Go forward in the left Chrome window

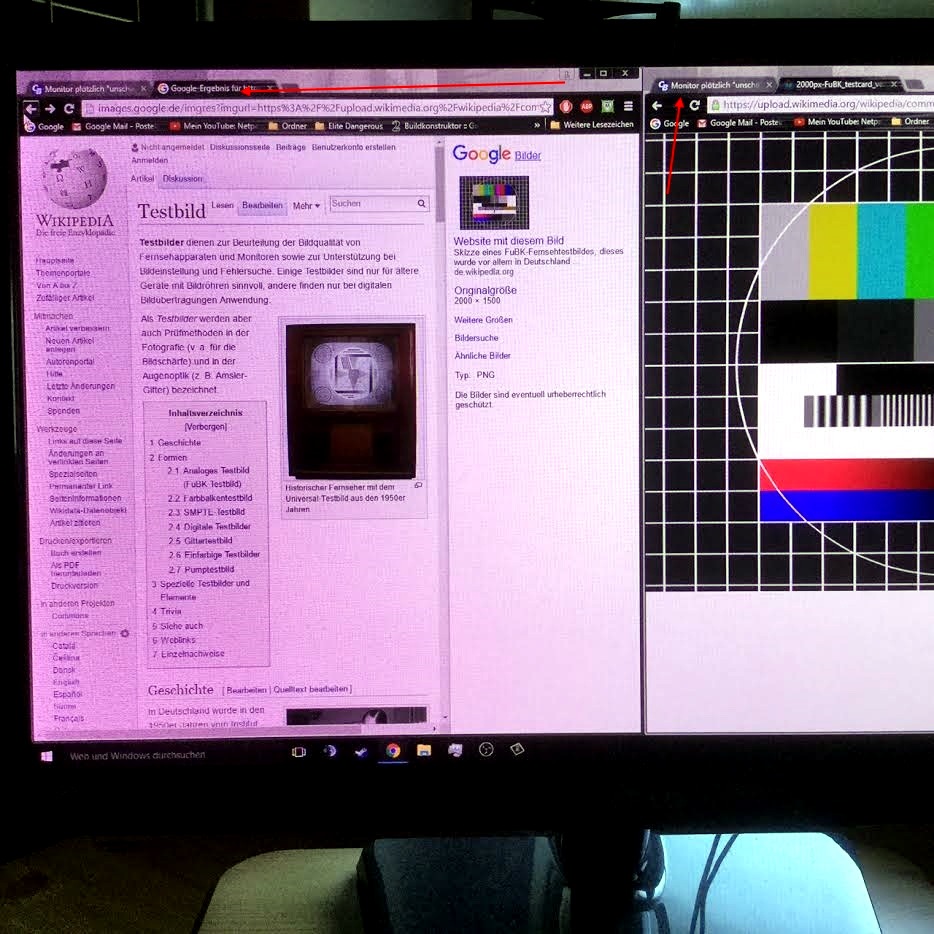point(50,108)
